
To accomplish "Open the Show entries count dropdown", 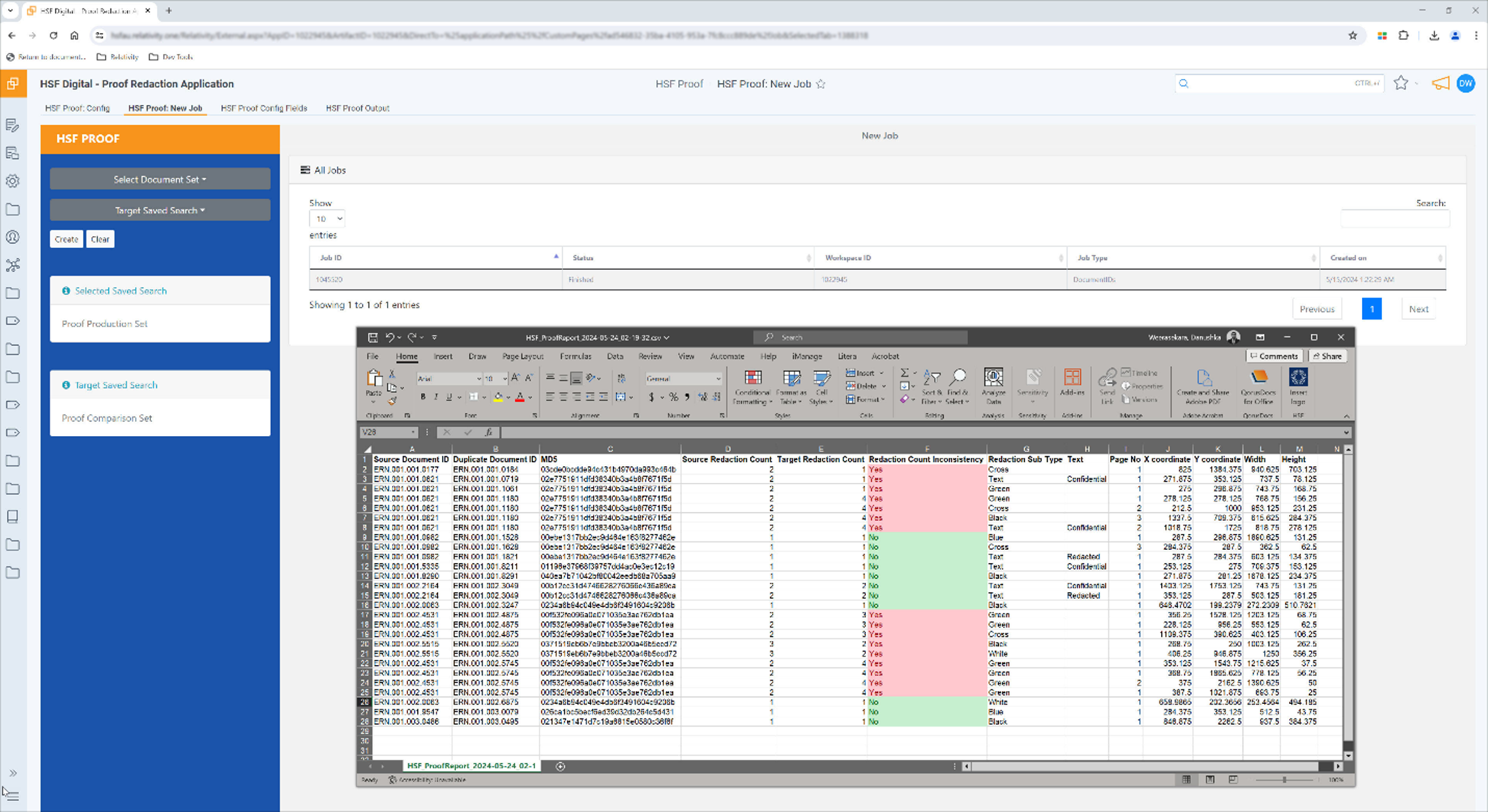I will [328, 219].
